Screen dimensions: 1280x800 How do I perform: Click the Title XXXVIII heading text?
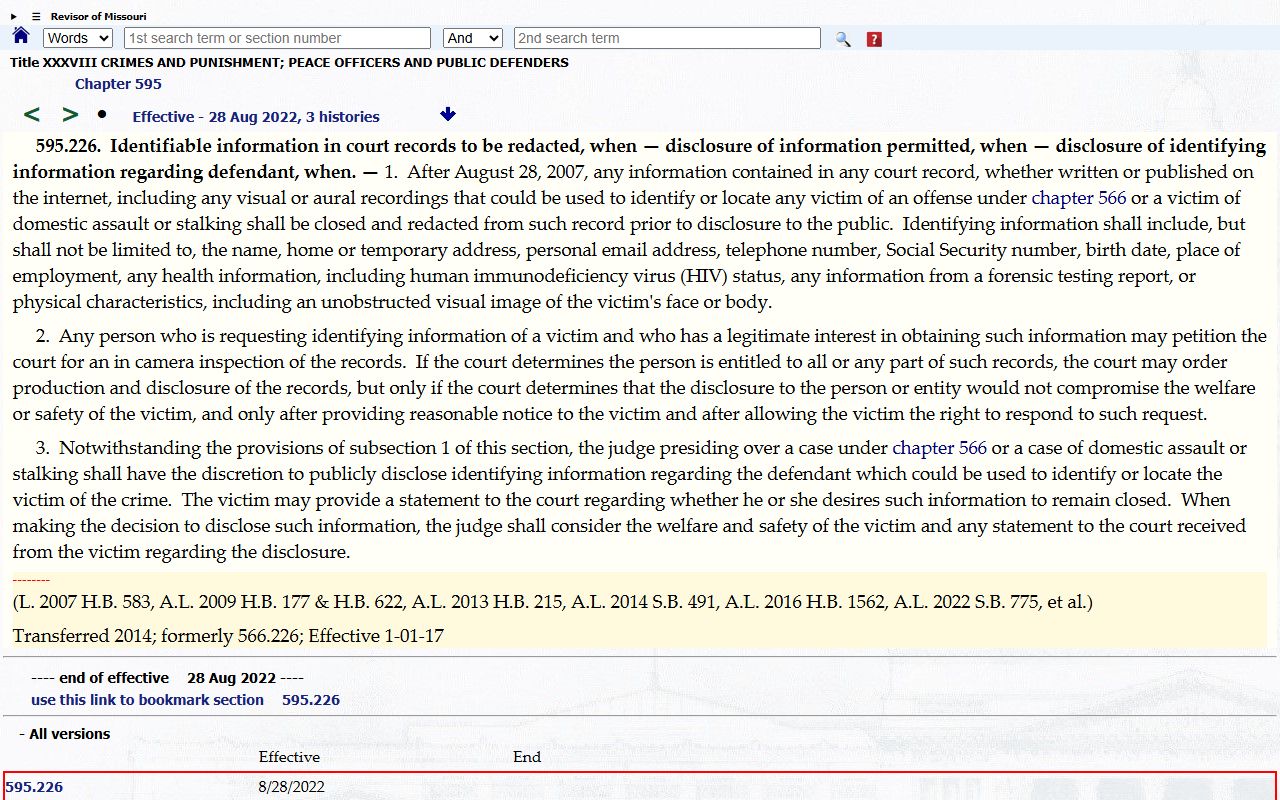(x=289, y=62)
